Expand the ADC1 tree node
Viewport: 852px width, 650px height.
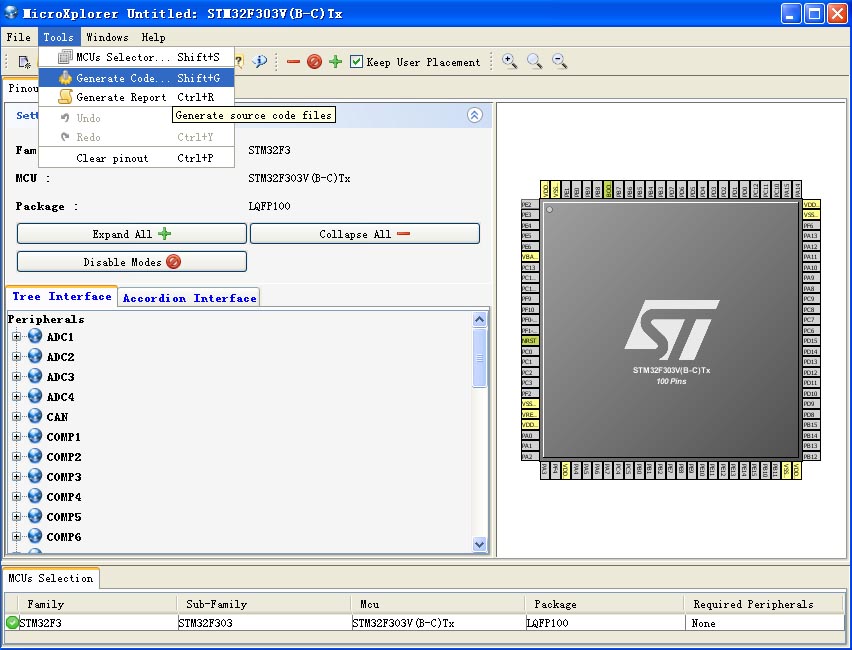(16, 336)
